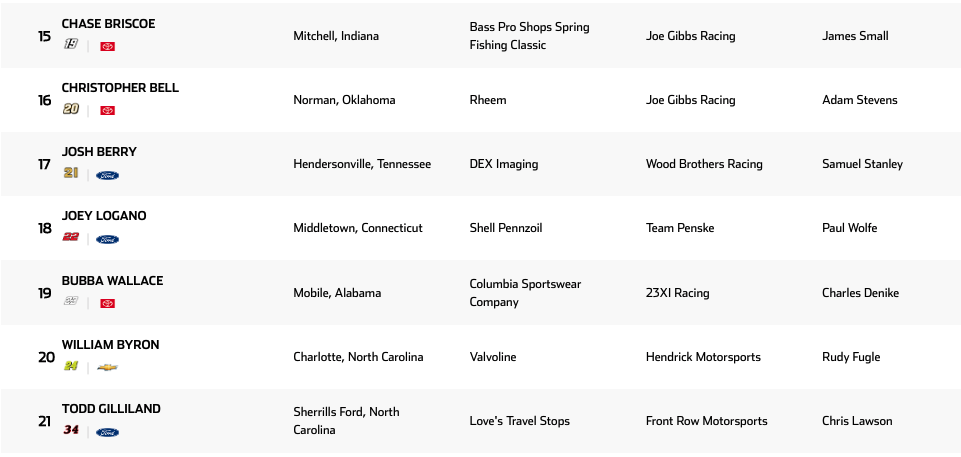Click the number 22 car badge
Screen dimensions: 961x457
pyautogui.click(x=71, y=238)
